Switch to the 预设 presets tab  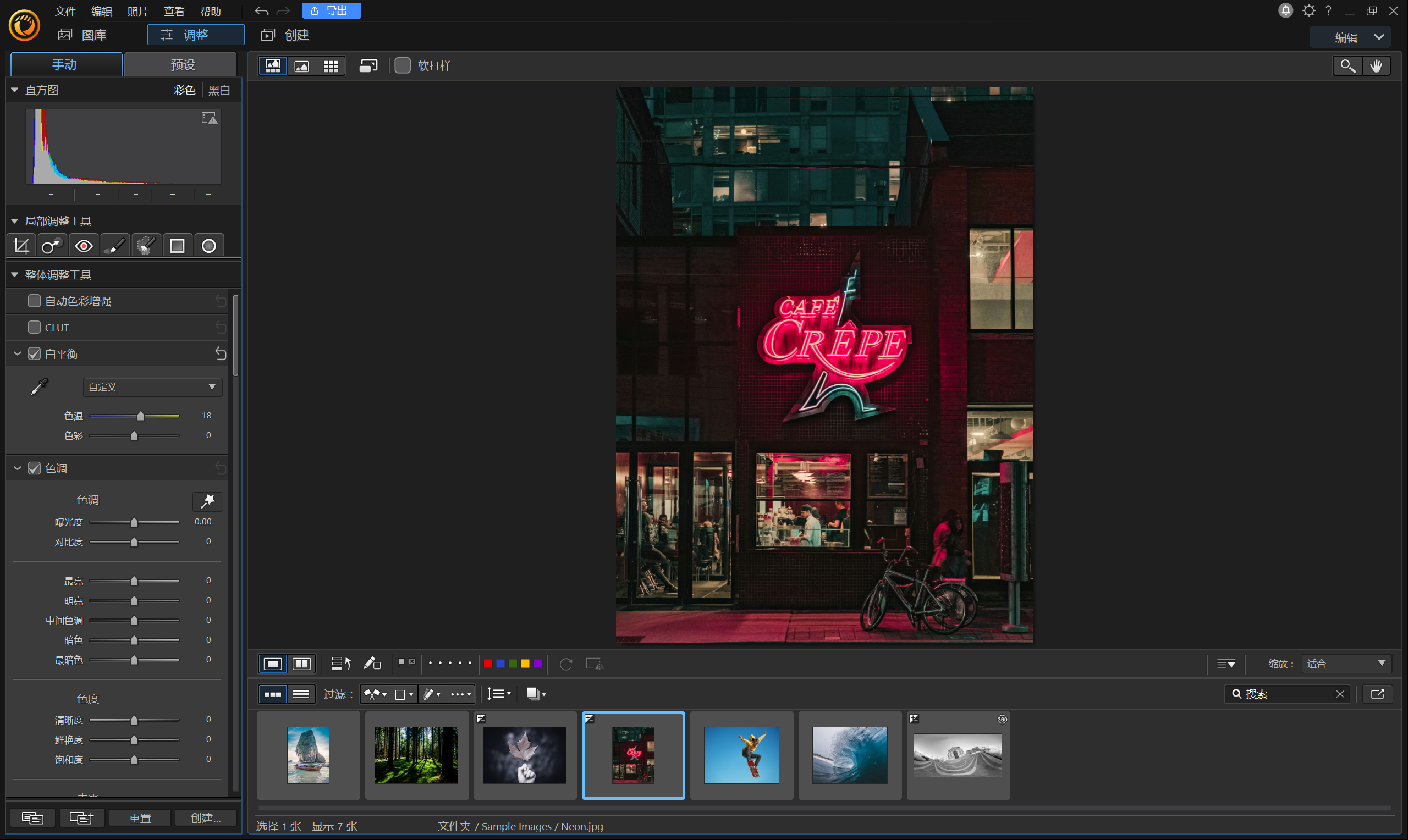tap(182, 64)
